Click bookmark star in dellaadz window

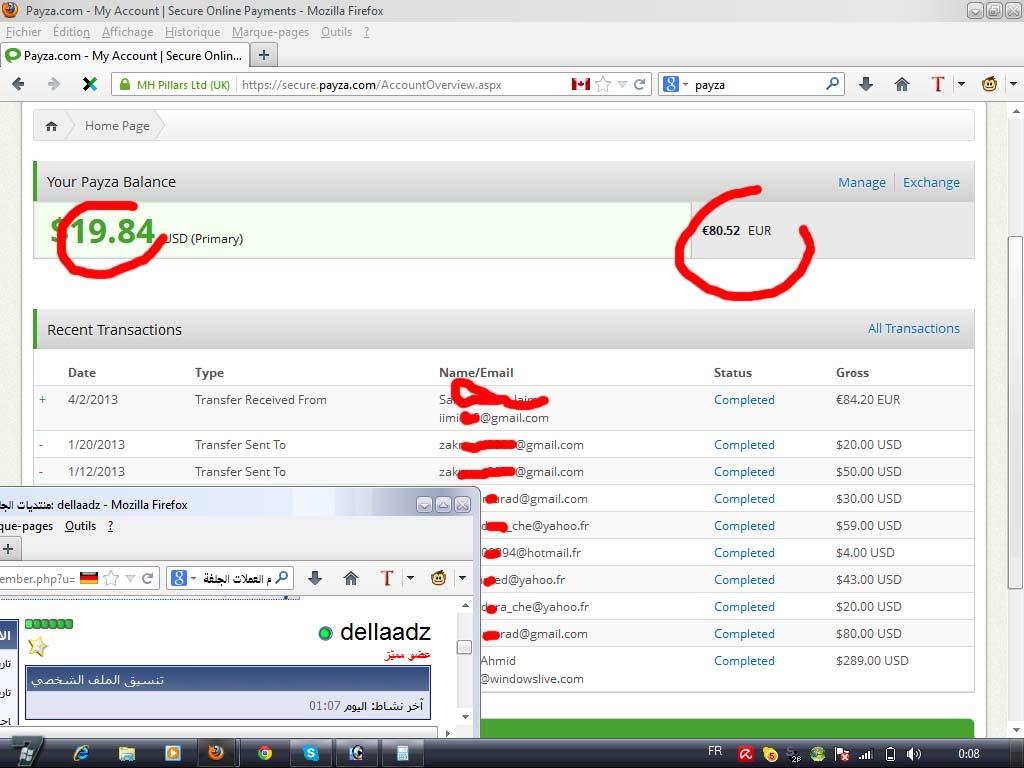[x=112, y=578]
